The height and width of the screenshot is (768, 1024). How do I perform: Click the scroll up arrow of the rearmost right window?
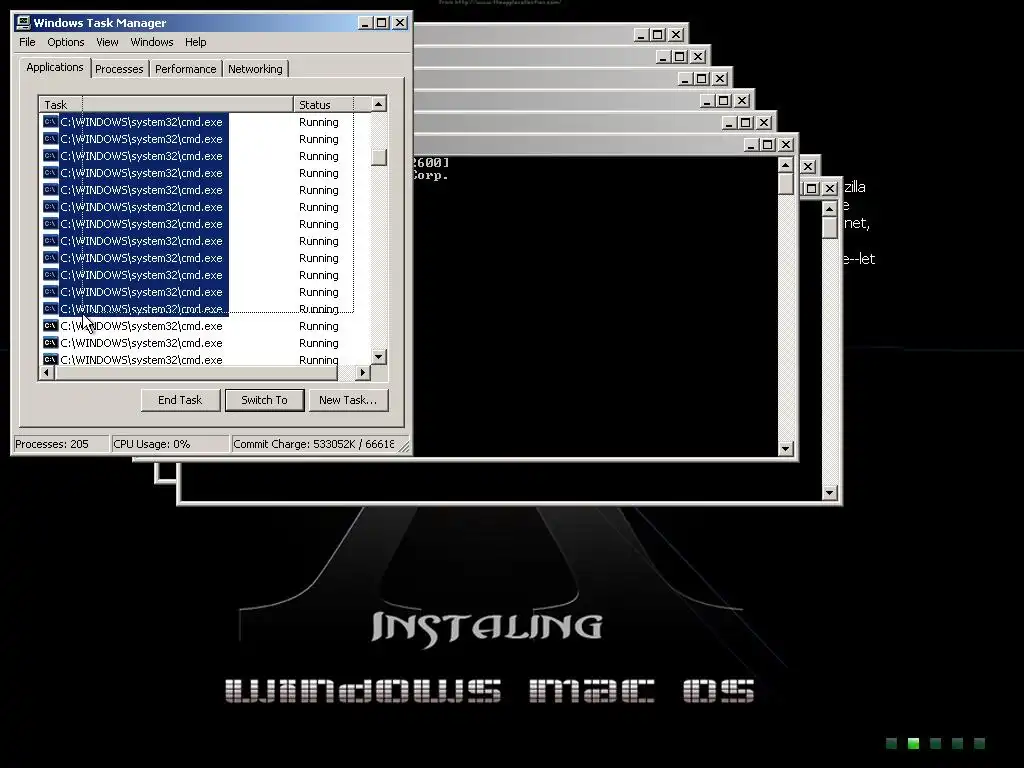[830, 209]
